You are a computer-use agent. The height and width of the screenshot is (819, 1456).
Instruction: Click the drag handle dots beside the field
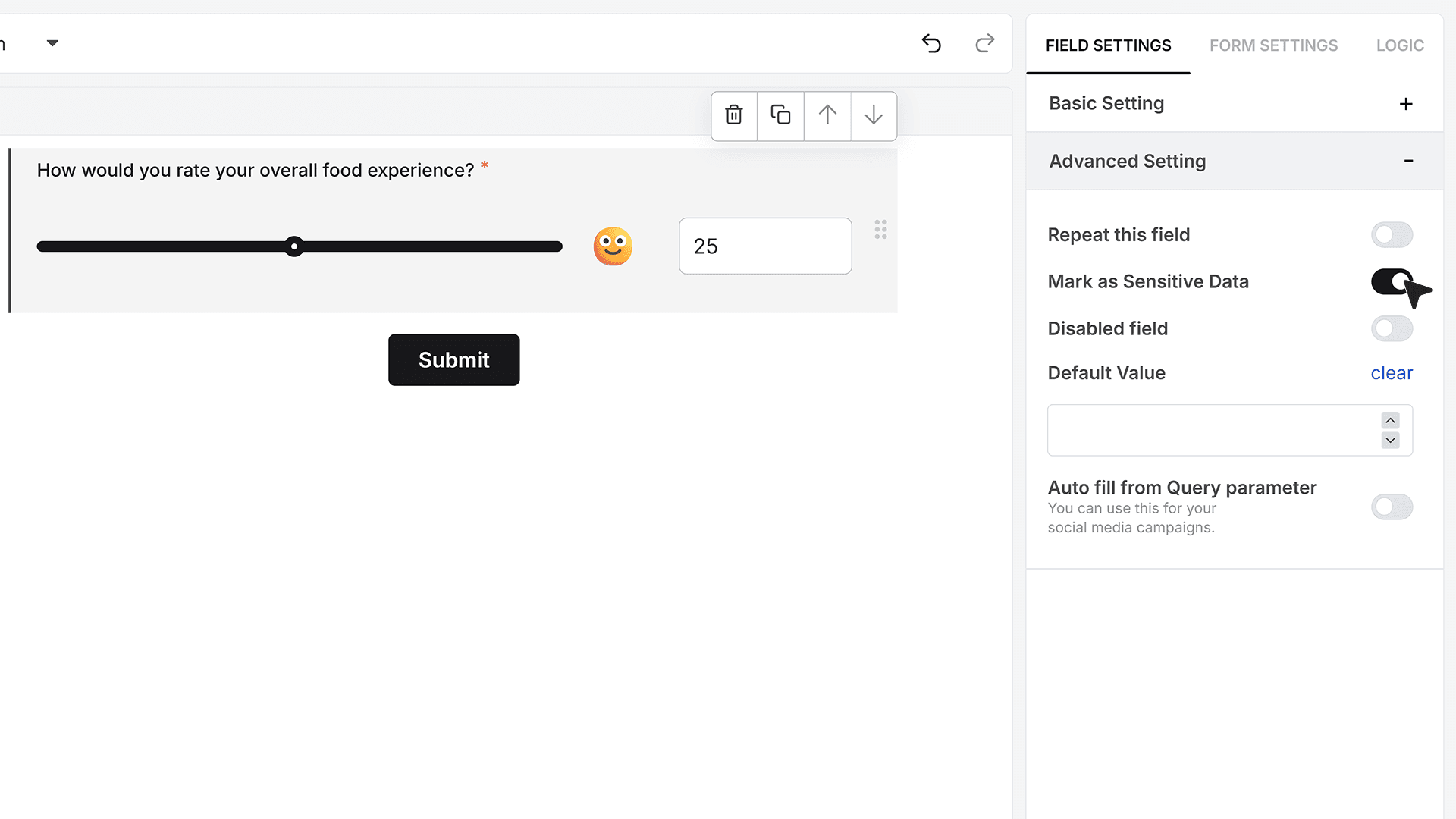(880, 230)
